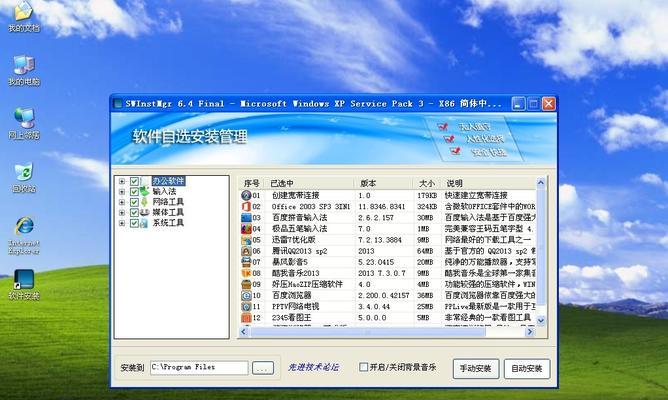The height and width of the screenshot is (400, 668).
Task: Click the horizontal scrollbar thumb in list
Action: pos(368,332)
